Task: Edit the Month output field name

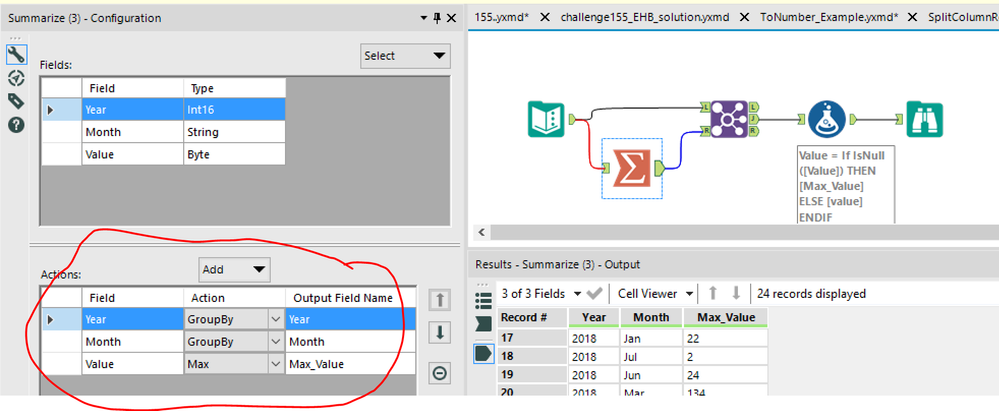Action: coord(350,342)
